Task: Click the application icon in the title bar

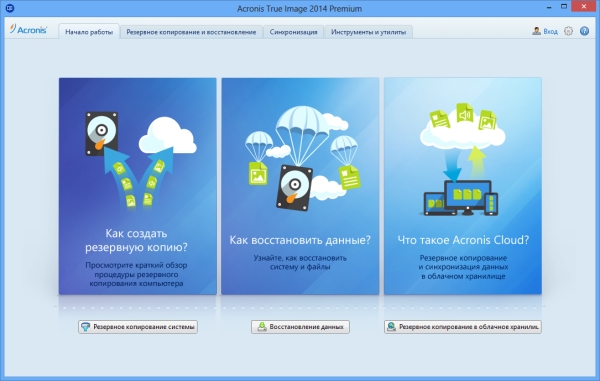Action: pos(10,8)
